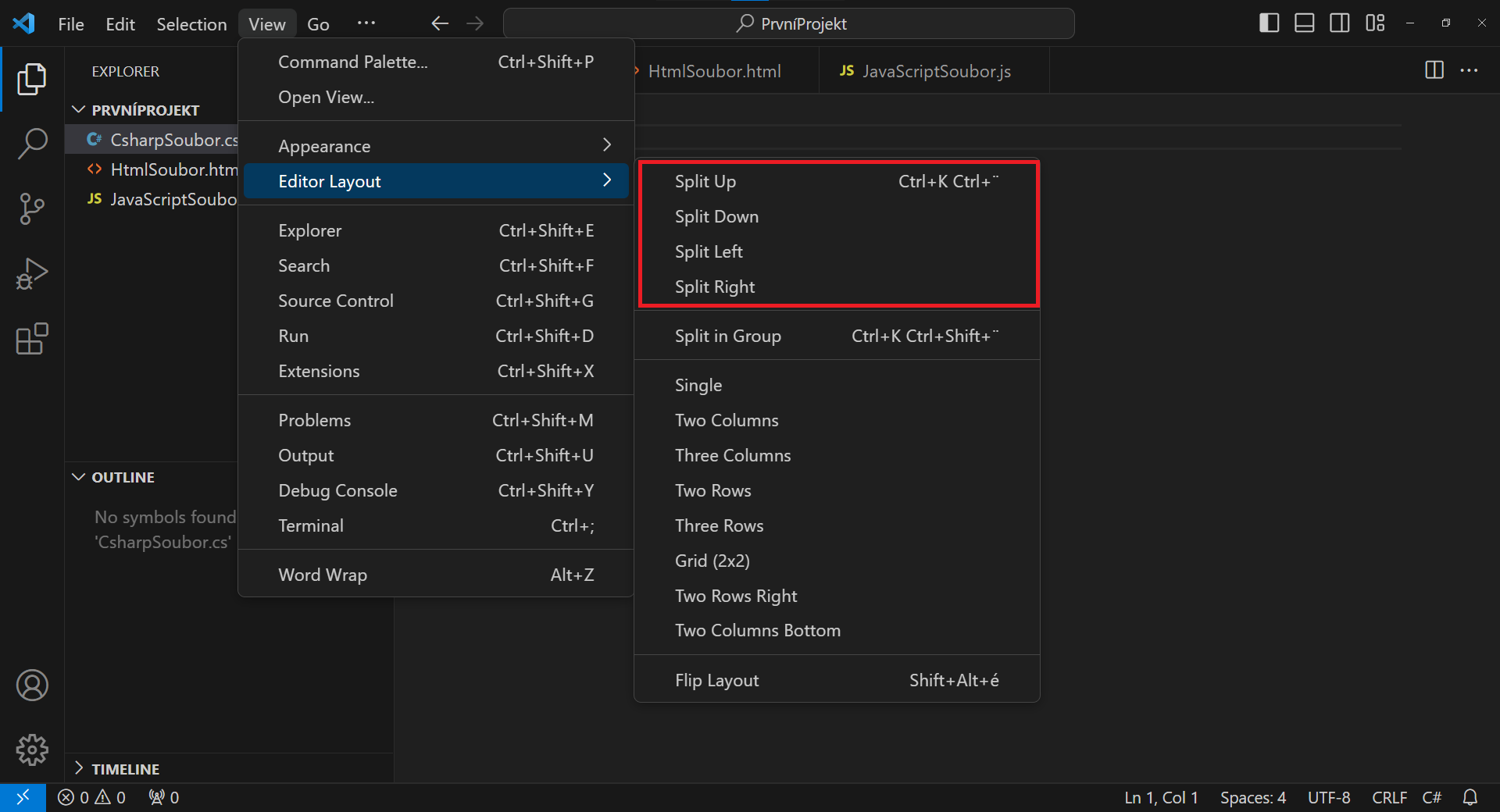Open the Go menu

coord(318,23)
